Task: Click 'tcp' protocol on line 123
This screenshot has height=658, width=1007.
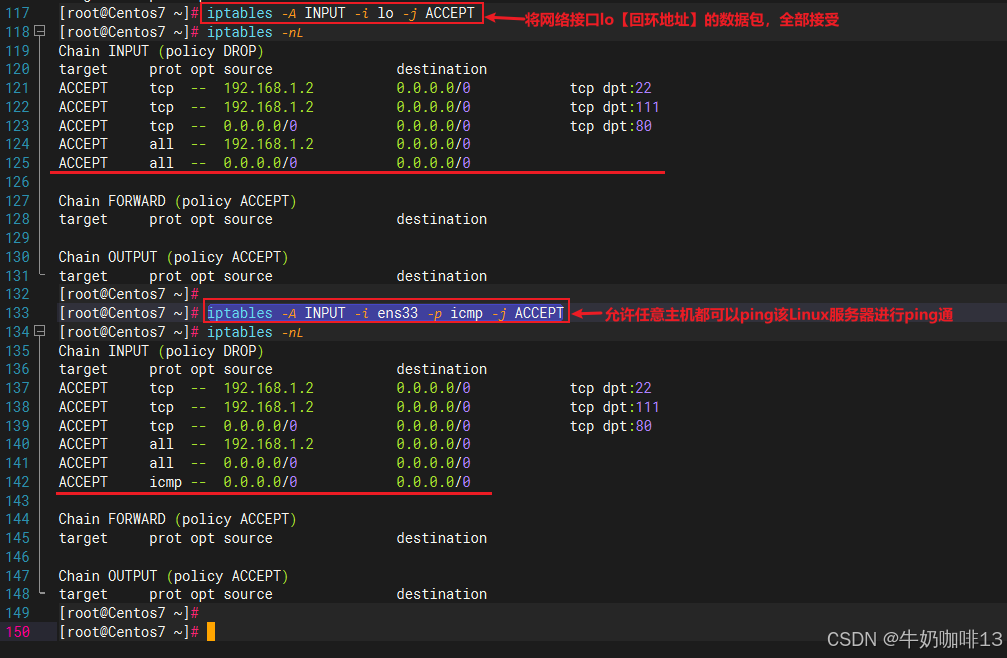Action: 161,126
